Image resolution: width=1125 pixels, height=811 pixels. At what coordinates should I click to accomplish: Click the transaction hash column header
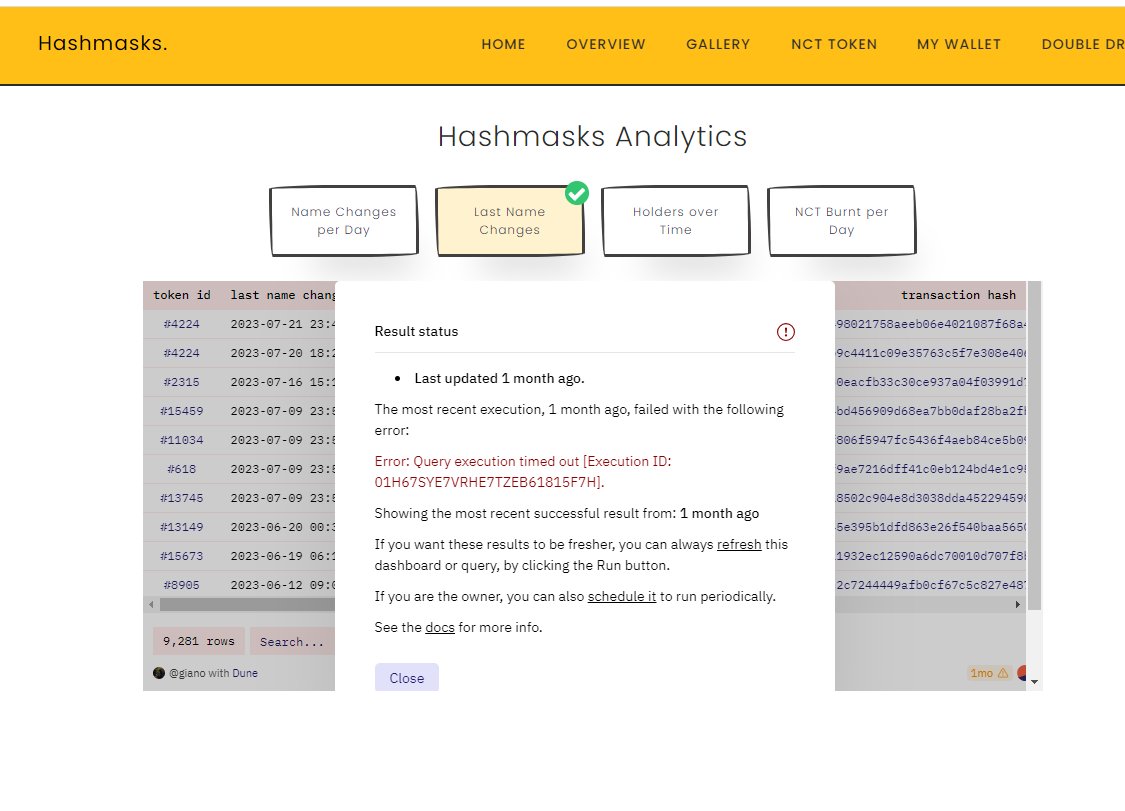958,295
